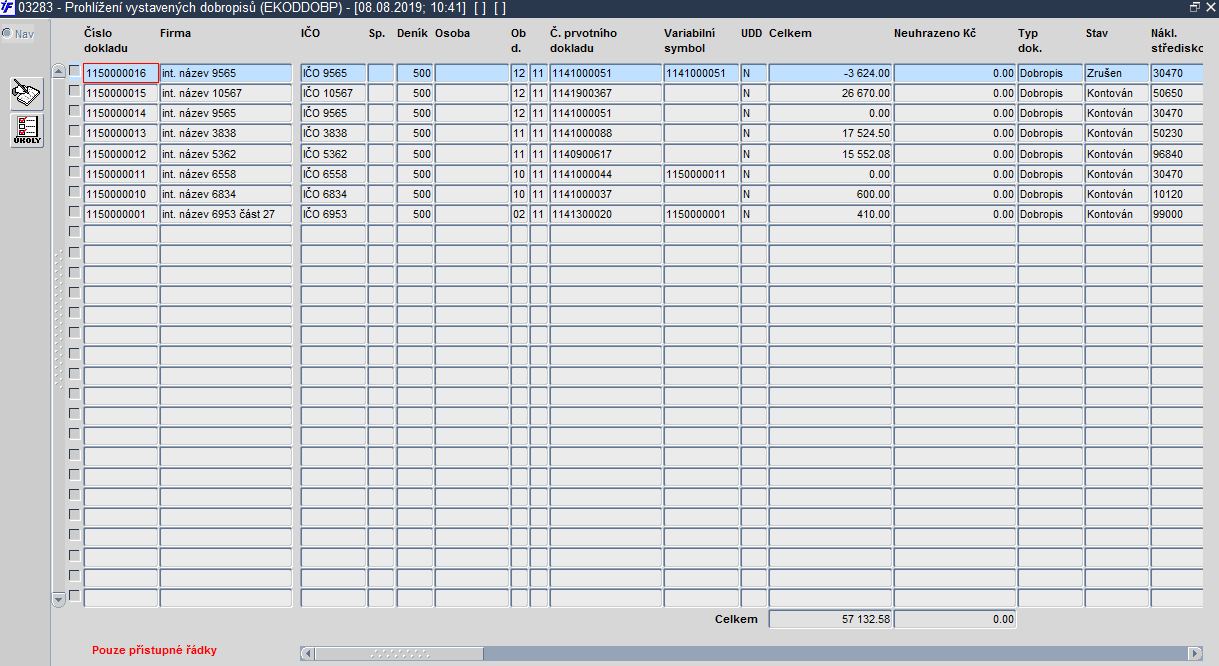
Task: Click the horizontal scrollbar left arrow
Action: click(x=308, y=653)
